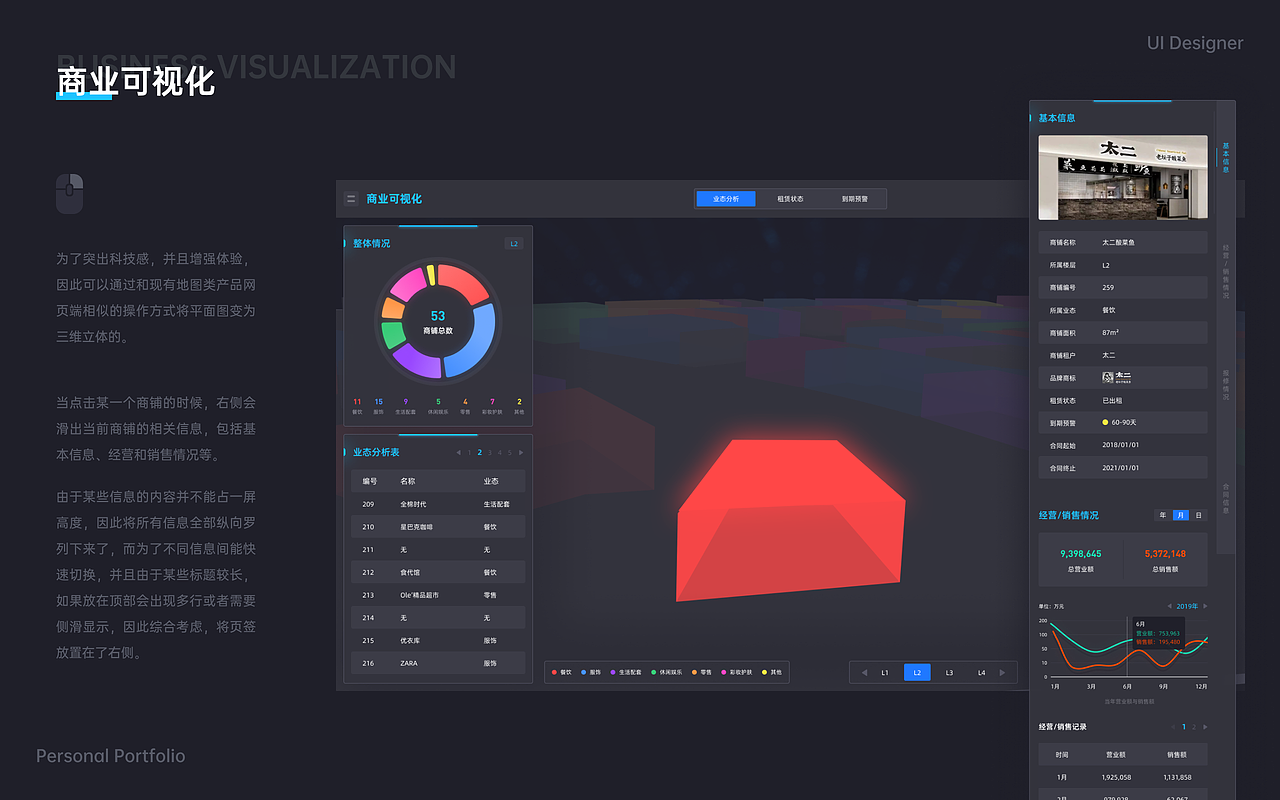Click the 53 商铺总数 donut center

tap(438, 321)
